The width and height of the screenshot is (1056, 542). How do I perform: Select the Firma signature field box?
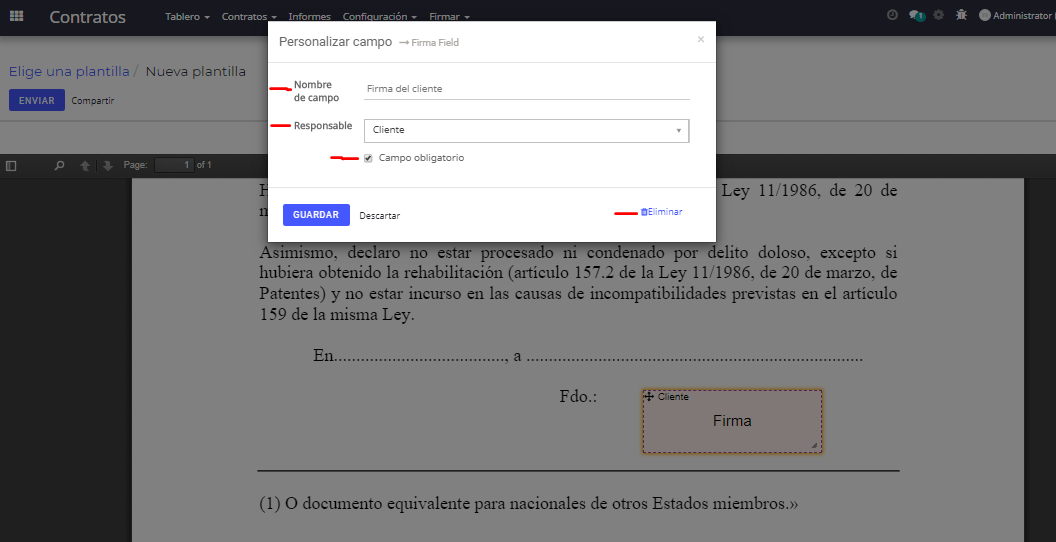(732, 421)
